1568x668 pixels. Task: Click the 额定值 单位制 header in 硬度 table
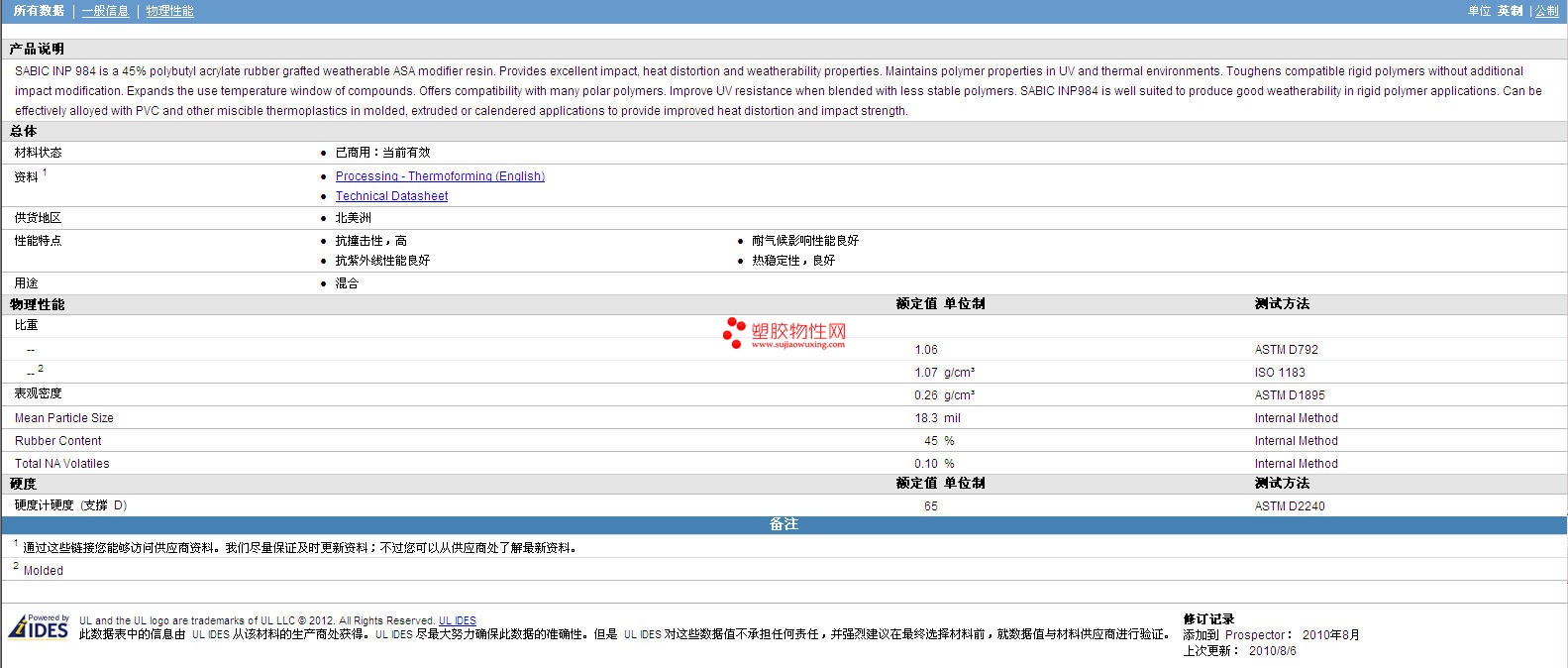(941, 484)
